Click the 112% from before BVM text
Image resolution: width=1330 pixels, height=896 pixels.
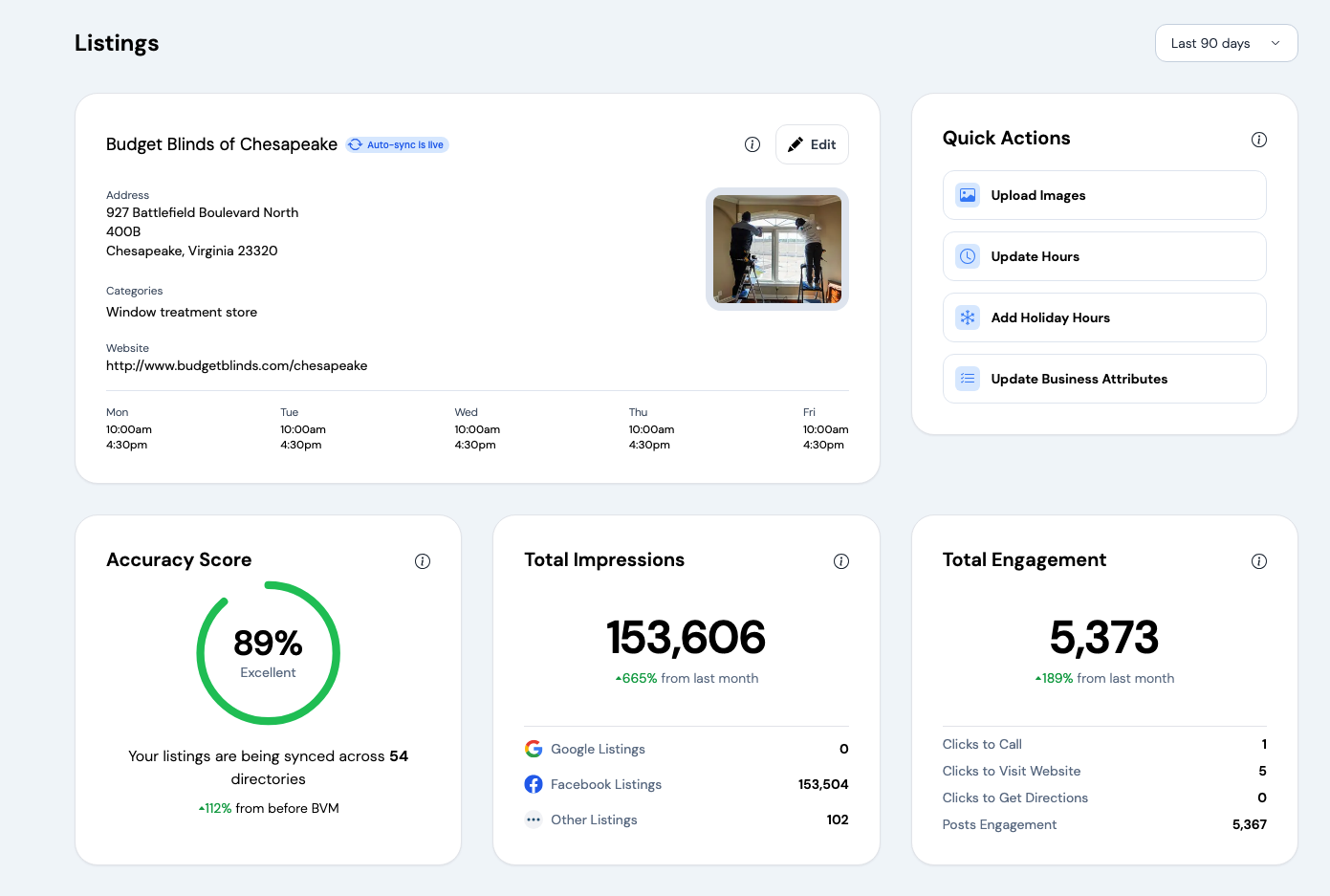point(269,808)
